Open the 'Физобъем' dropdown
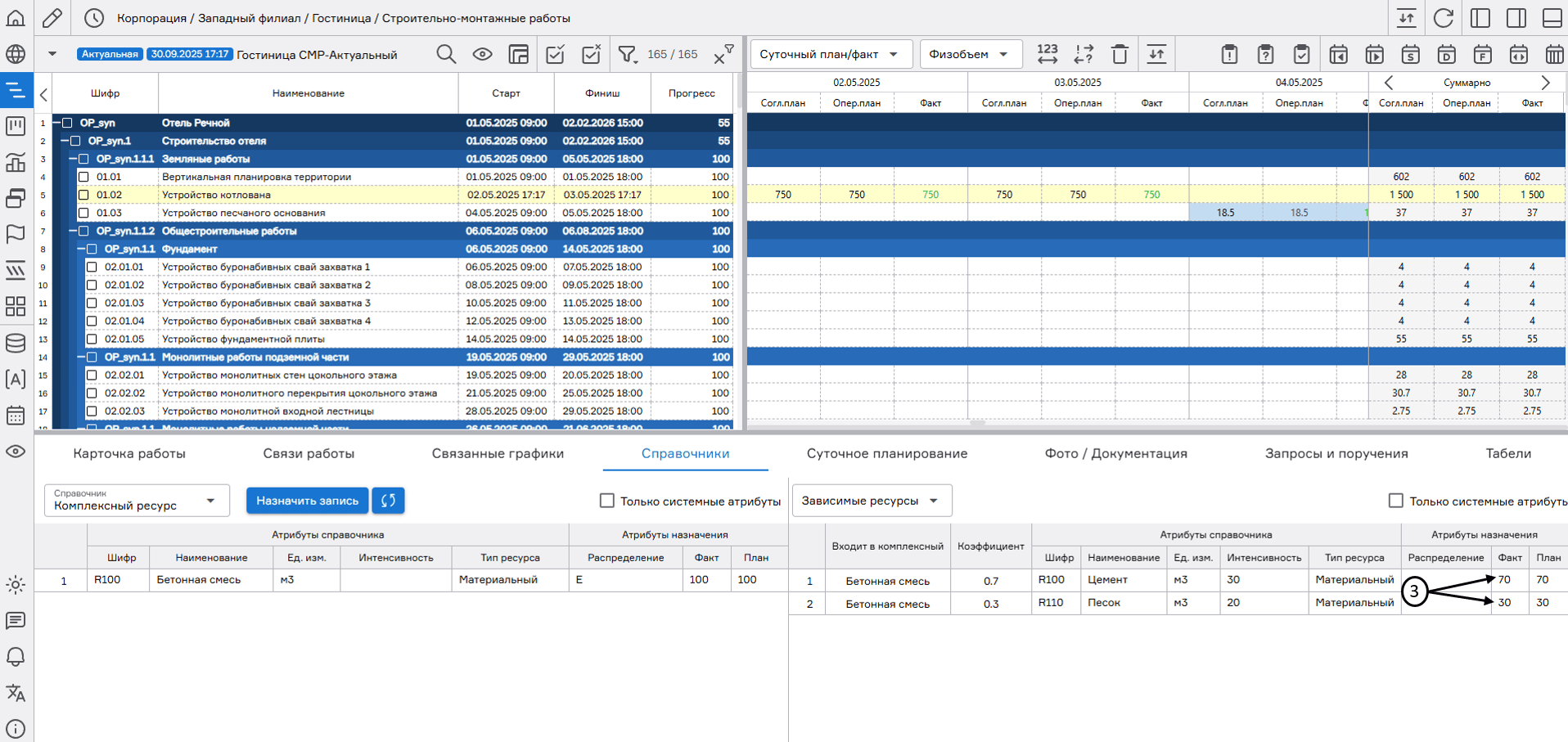This screenshot has width=1568, height=742. 969,54
